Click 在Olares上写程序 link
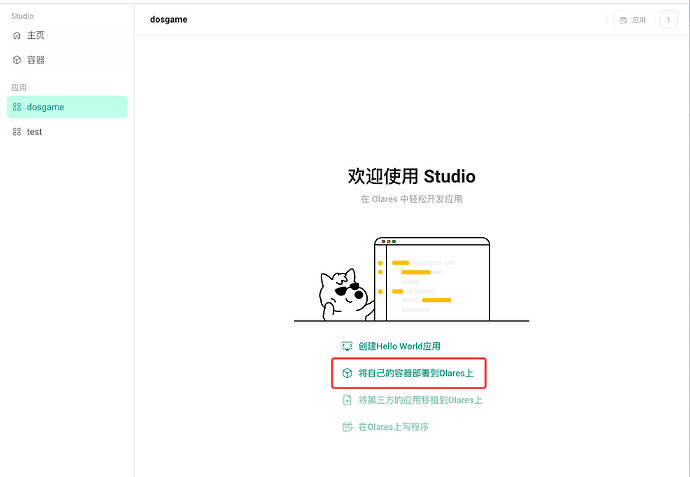The image size is (690, 477). (393, 427)
